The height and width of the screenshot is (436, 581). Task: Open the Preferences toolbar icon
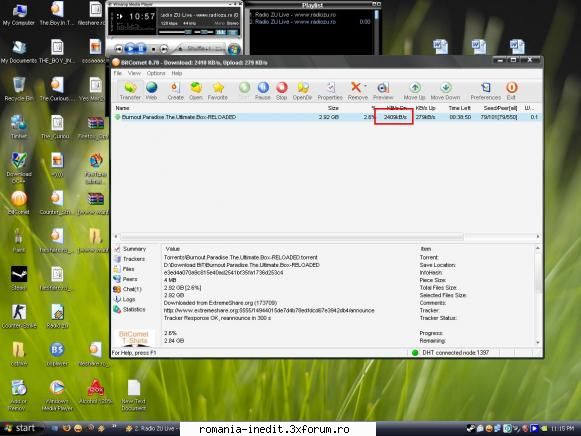point(485,91)
